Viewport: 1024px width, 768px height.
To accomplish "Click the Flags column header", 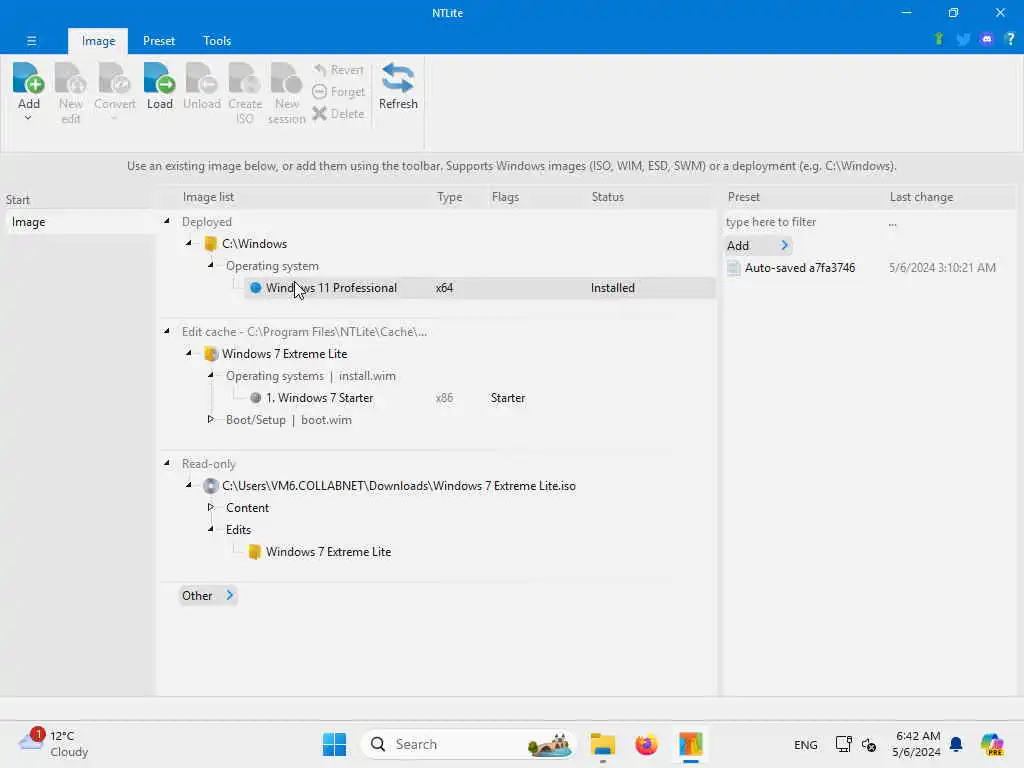I will pyautogui.click(x=505, y=197).
